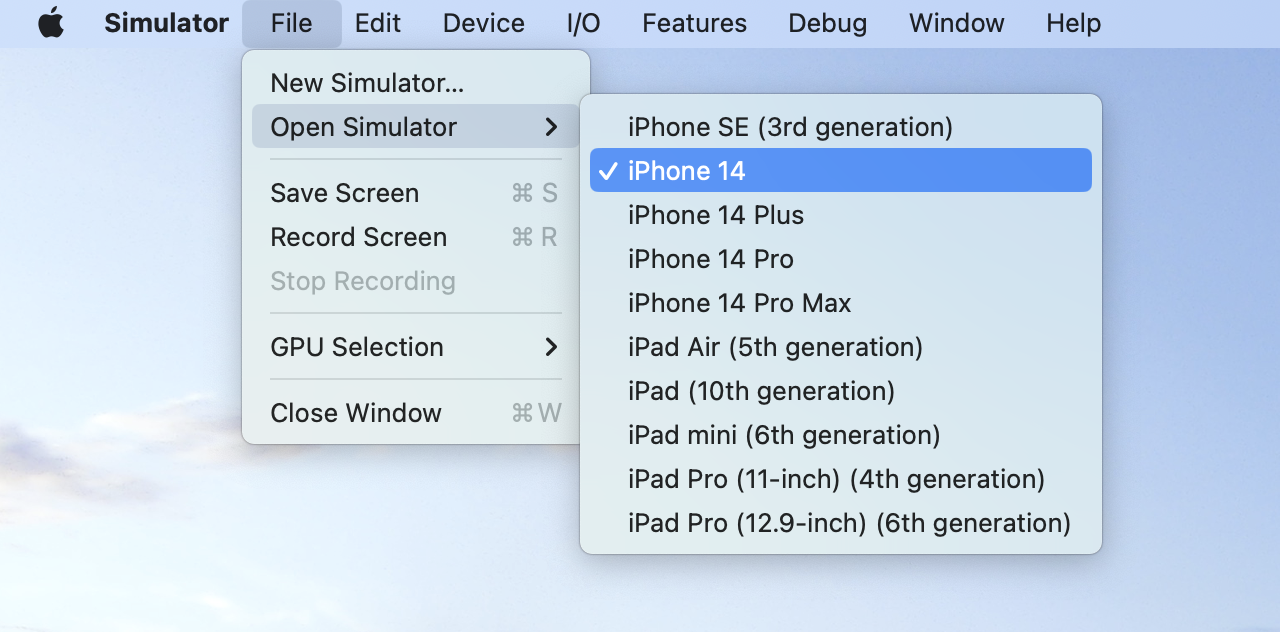The width and height of the screenshot is (1280, 632).
Task: Click Save Screen menu entry
Action: [416, 193]
